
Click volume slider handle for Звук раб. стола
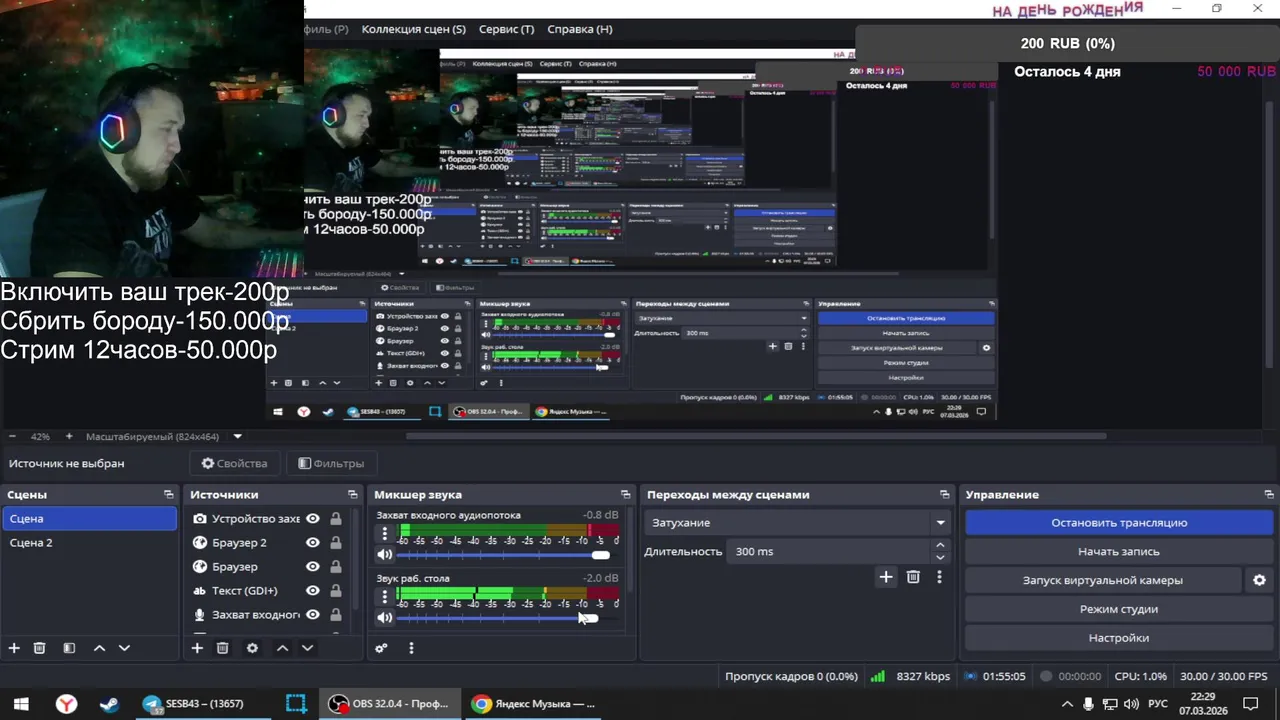point(589,618)
